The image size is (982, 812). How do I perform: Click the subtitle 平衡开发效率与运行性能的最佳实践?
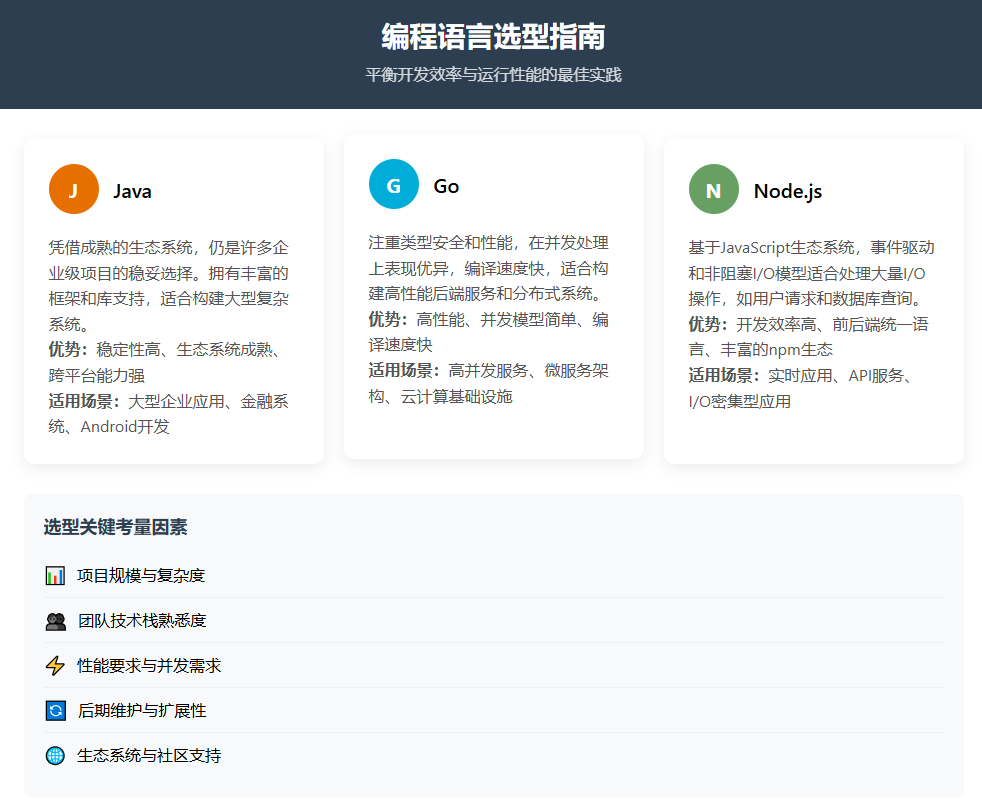coord(494,75)
